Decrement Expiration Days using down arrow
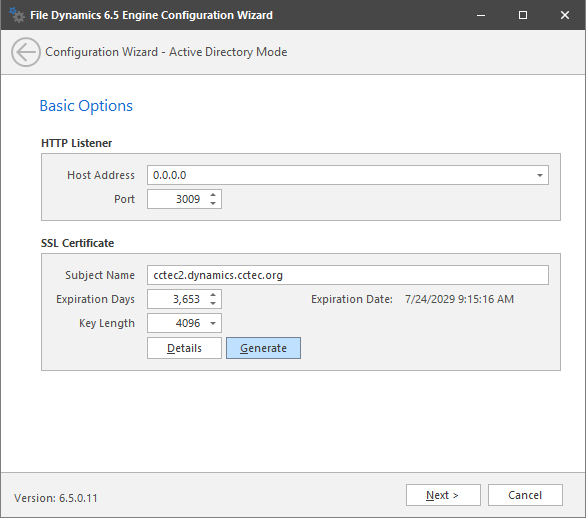 213,303
